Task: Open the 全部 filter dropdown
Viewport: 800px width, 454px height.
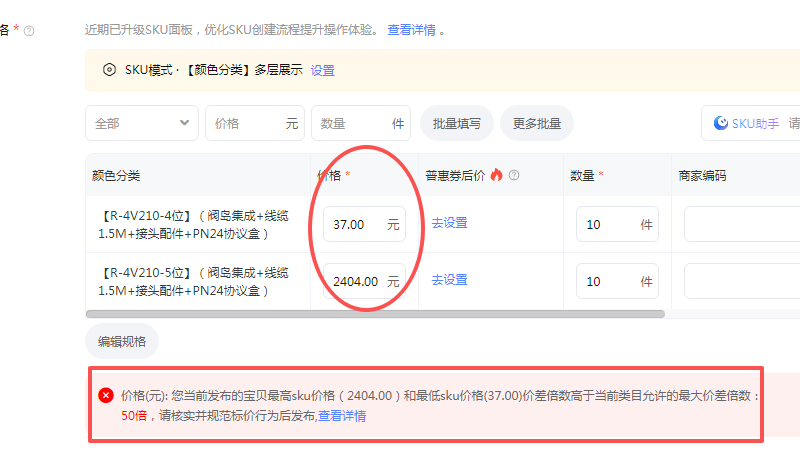Action: 141,124
